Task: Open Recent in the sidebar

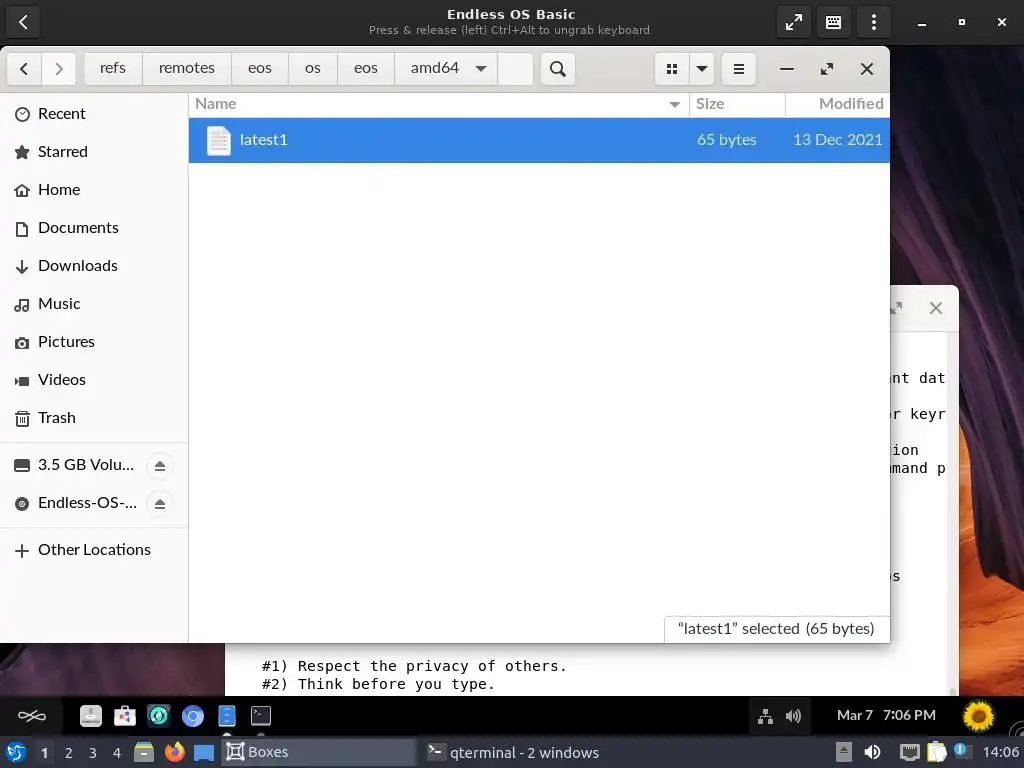Action: coord(94,114)
